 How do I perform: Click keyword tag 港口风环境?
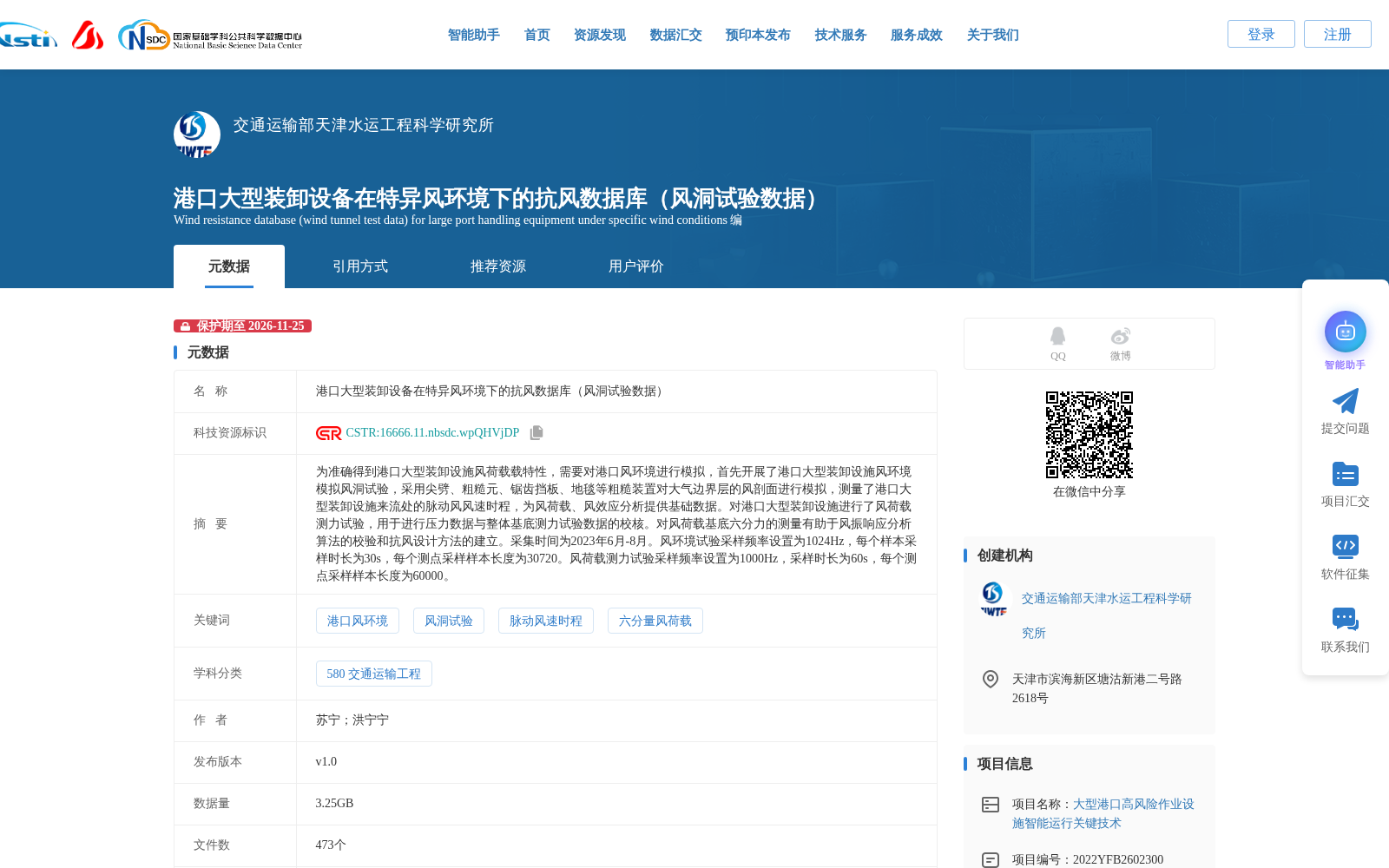click(x=358, y=621)
